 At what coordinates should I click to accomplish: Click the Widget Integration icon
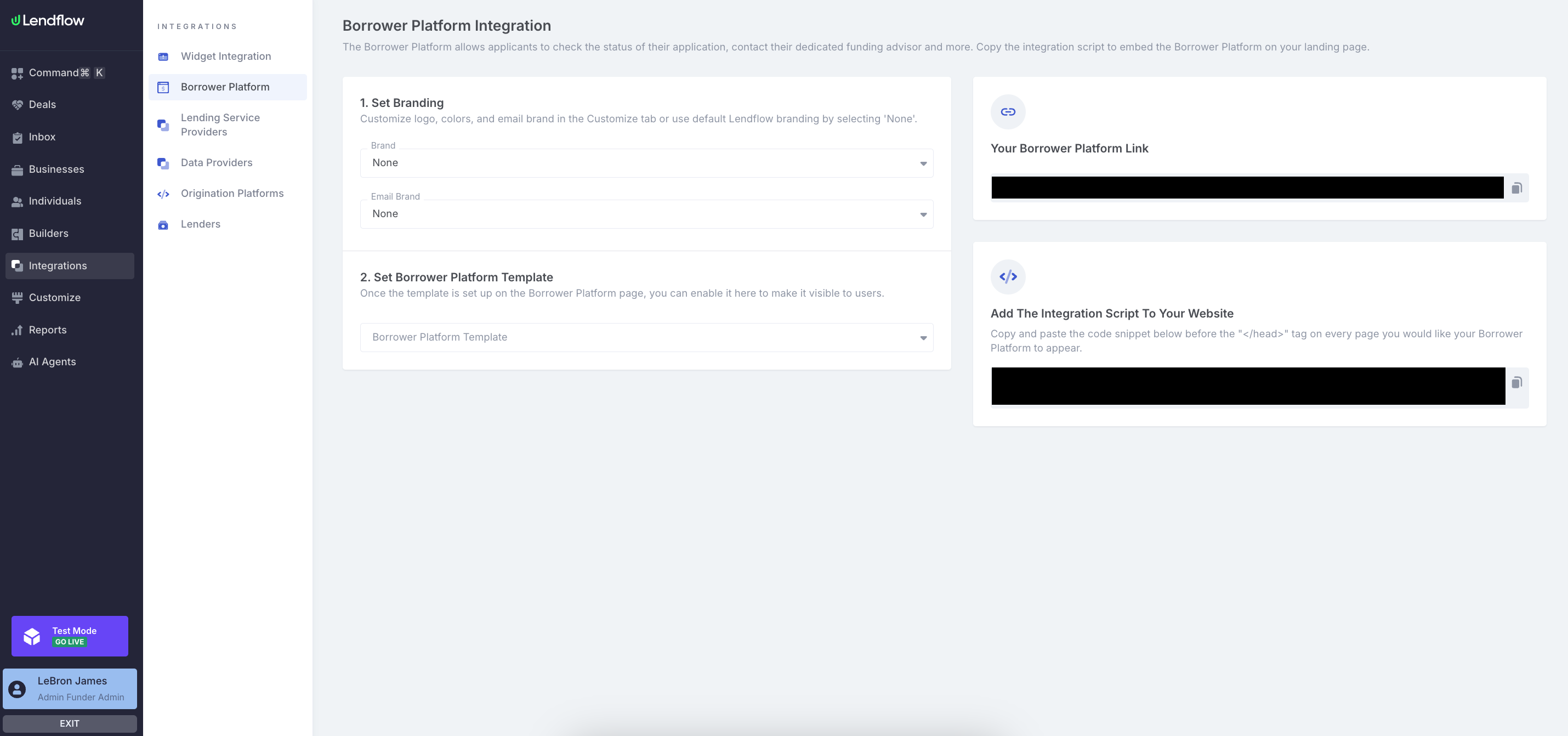163,56
